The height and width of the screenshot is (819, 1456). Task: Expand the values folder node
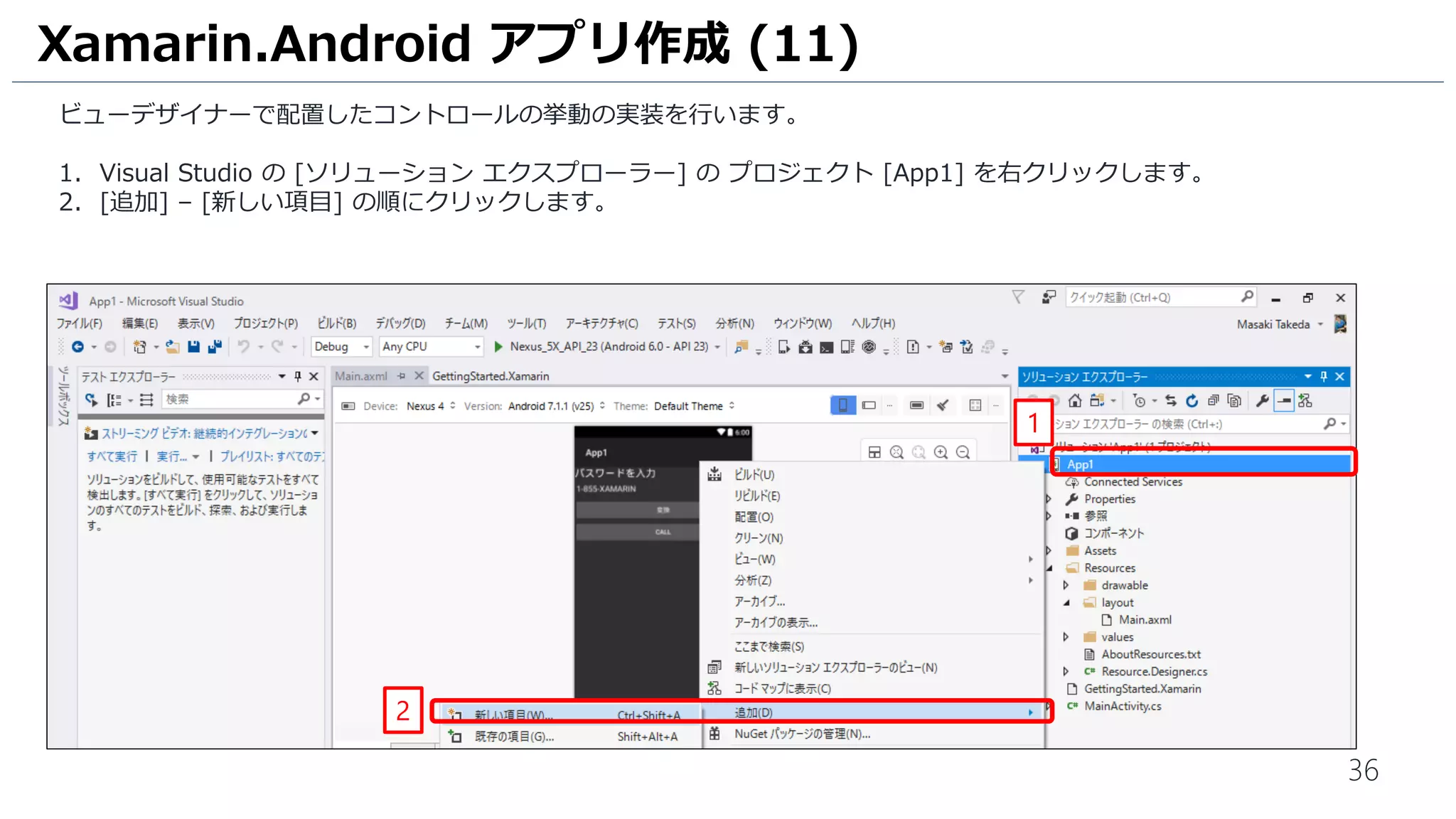1066,637
